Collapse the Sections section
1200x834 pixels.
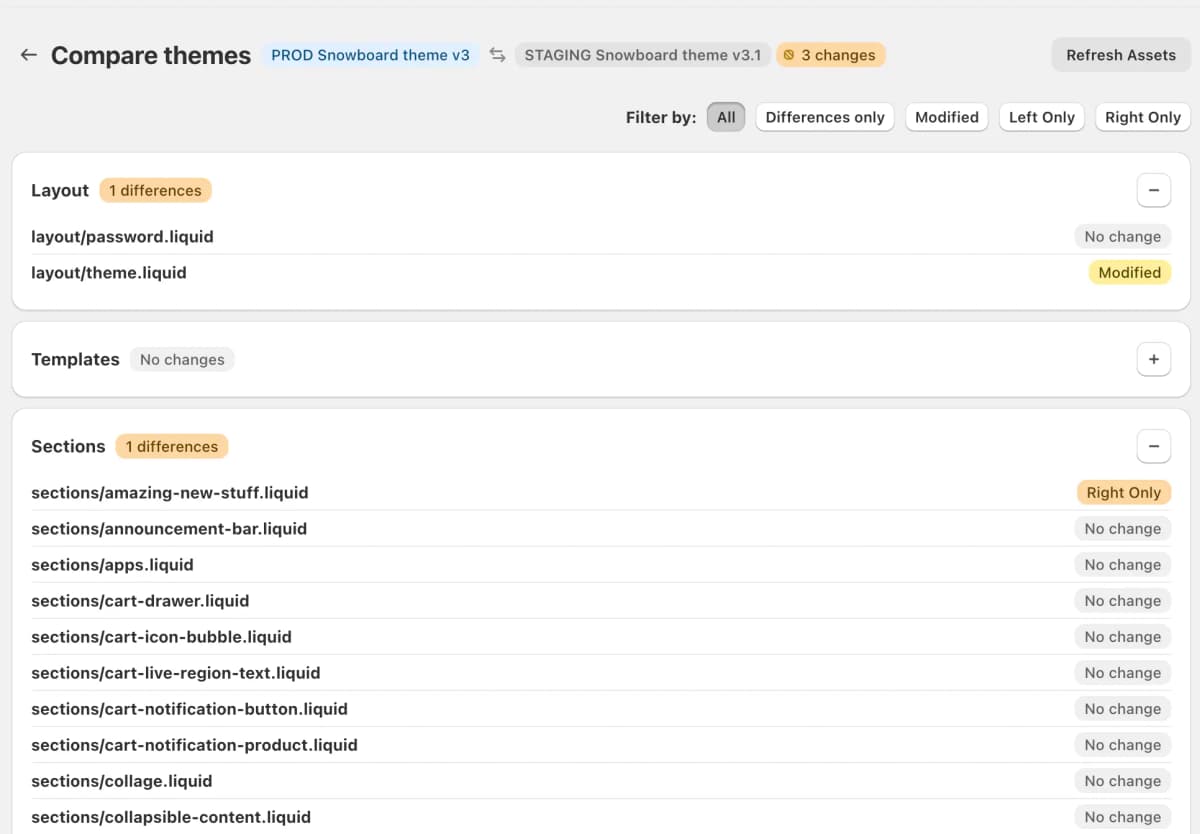point(1154,446)
